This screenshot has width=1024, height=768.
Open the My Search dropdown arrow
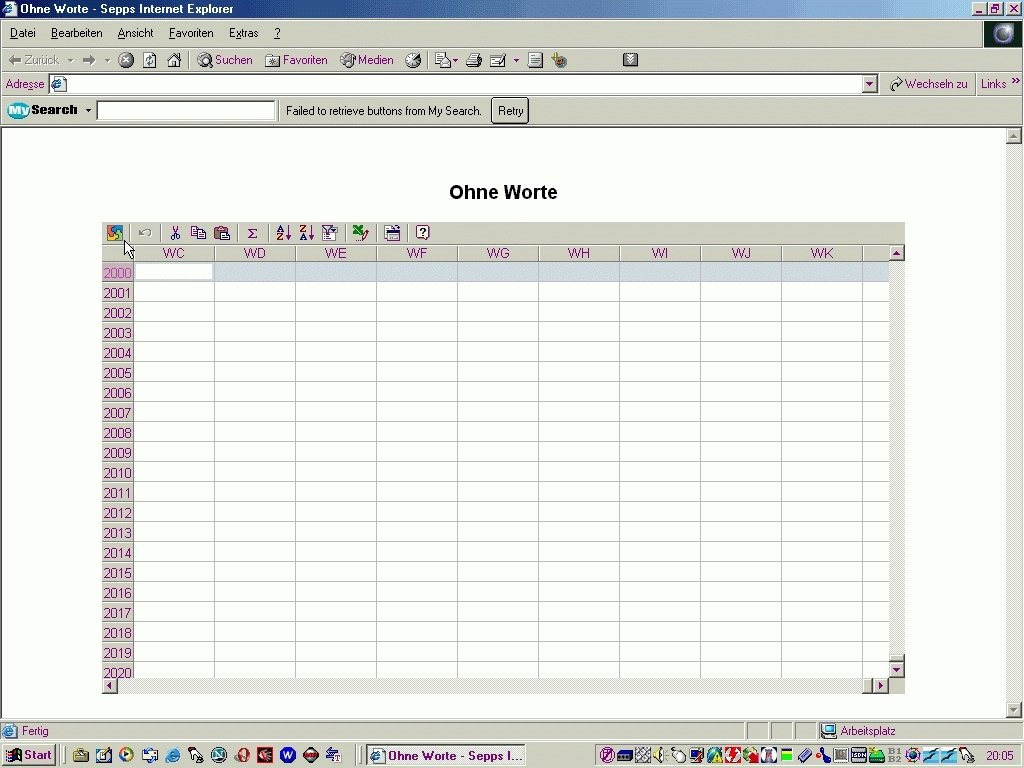(88, 111)
